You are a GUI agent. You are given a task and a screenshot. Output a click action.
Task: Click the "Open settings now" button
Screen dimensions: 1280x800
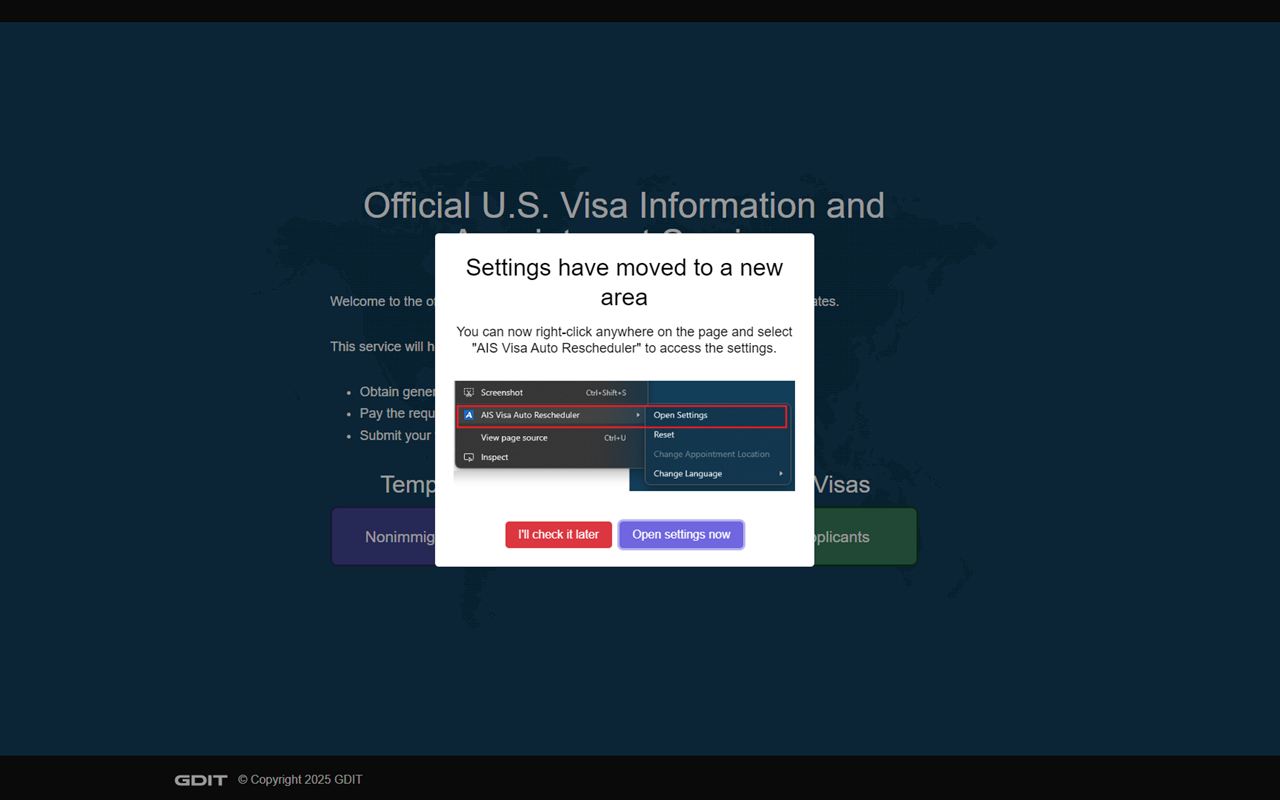681,535
